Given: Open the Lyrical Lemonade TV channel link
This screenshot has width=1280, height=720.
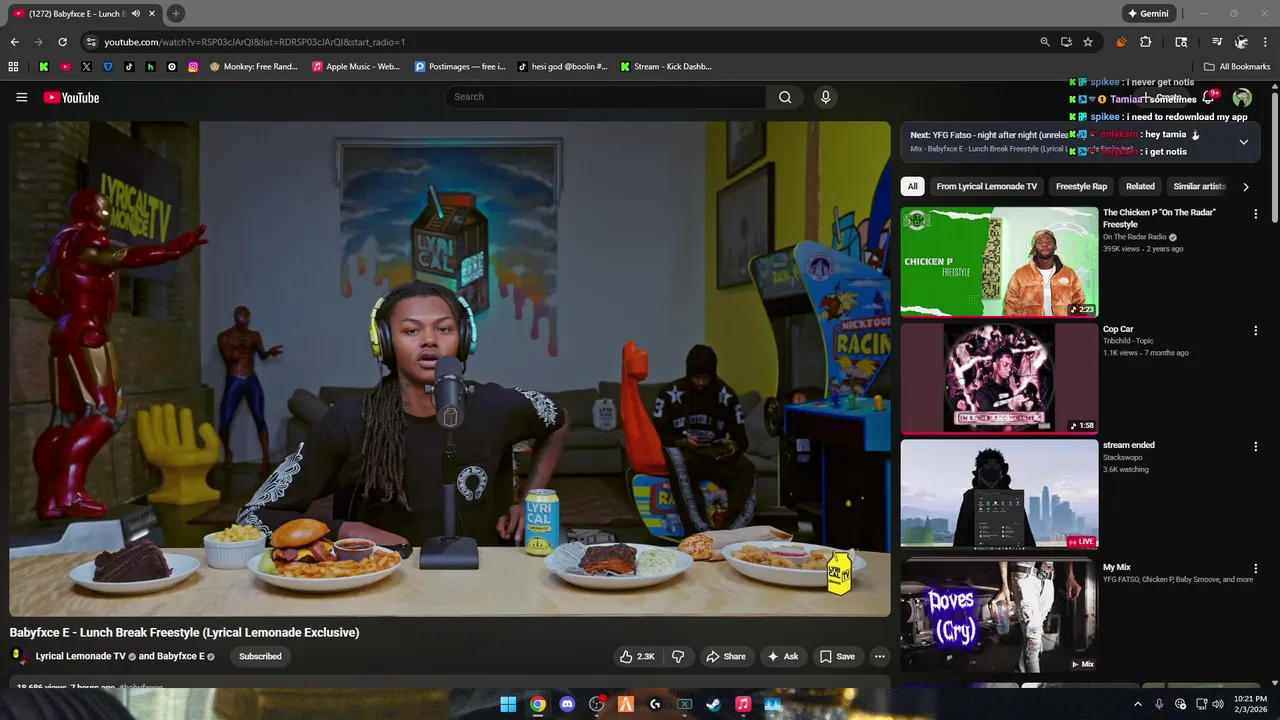Looking at the screenshot, I should pos(80,656).
